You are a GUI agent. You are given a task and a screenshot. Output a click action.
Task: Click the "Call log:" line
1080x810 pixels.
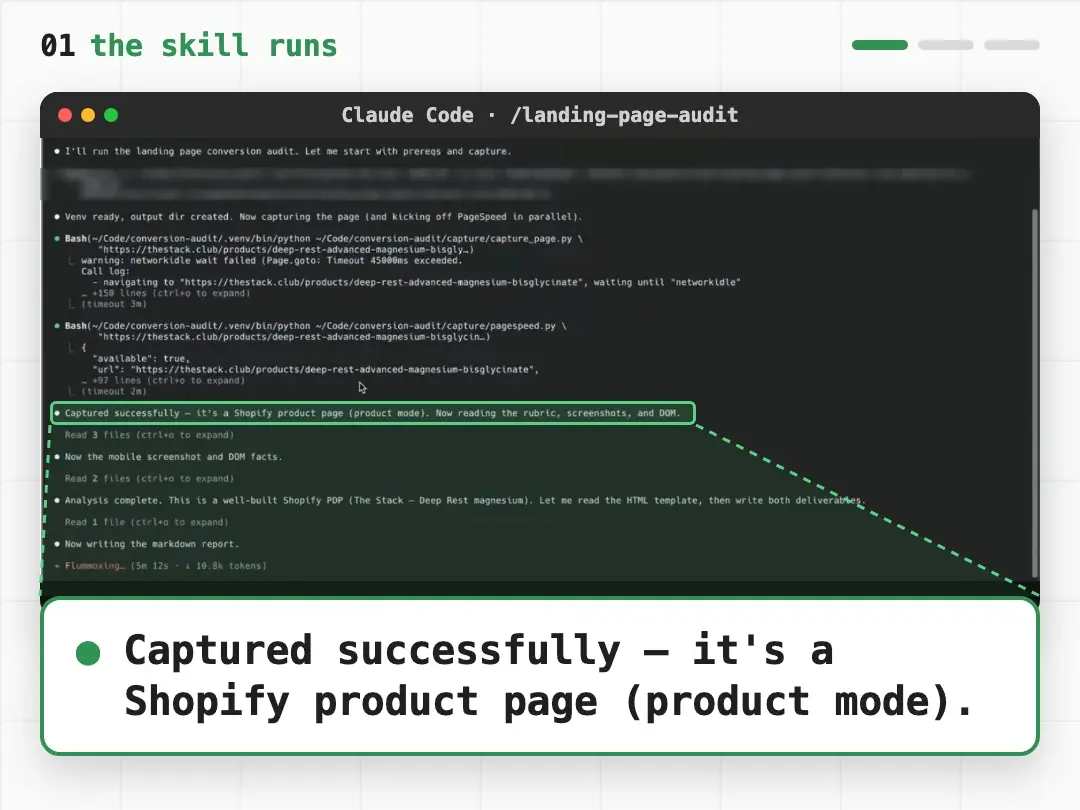click(105, 271)
